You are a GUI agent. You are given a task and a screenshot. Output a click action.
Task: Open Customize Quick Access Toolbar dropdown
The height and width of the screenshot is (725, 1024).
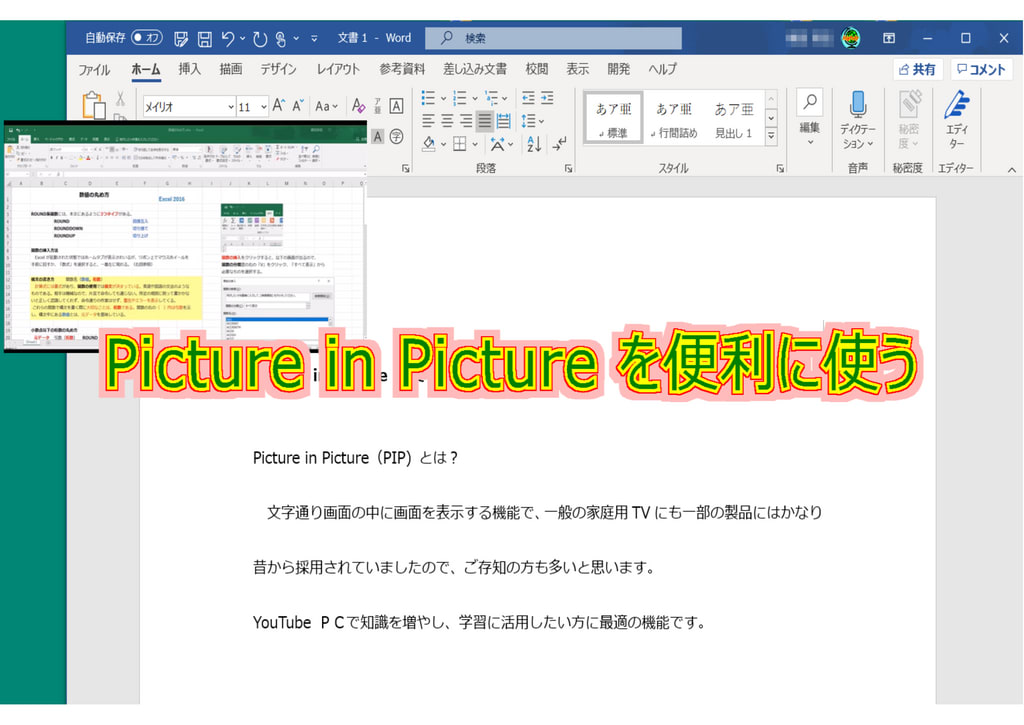314,39
